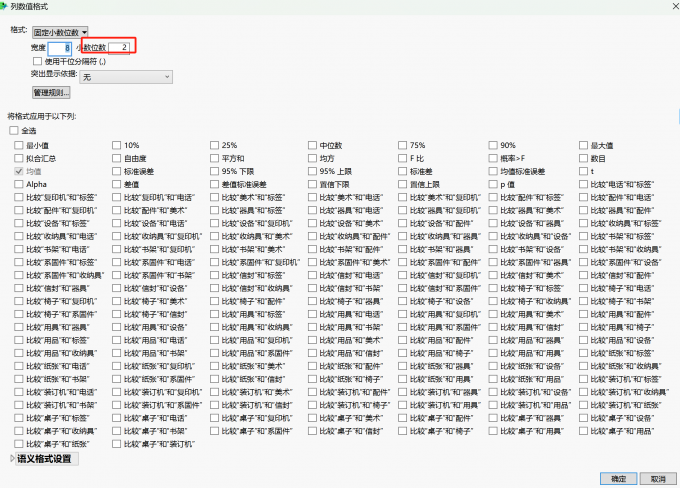680x488 pixels.
Task: Toggle the 标准误差 checkbox
Action: click(x=116, y=171)
